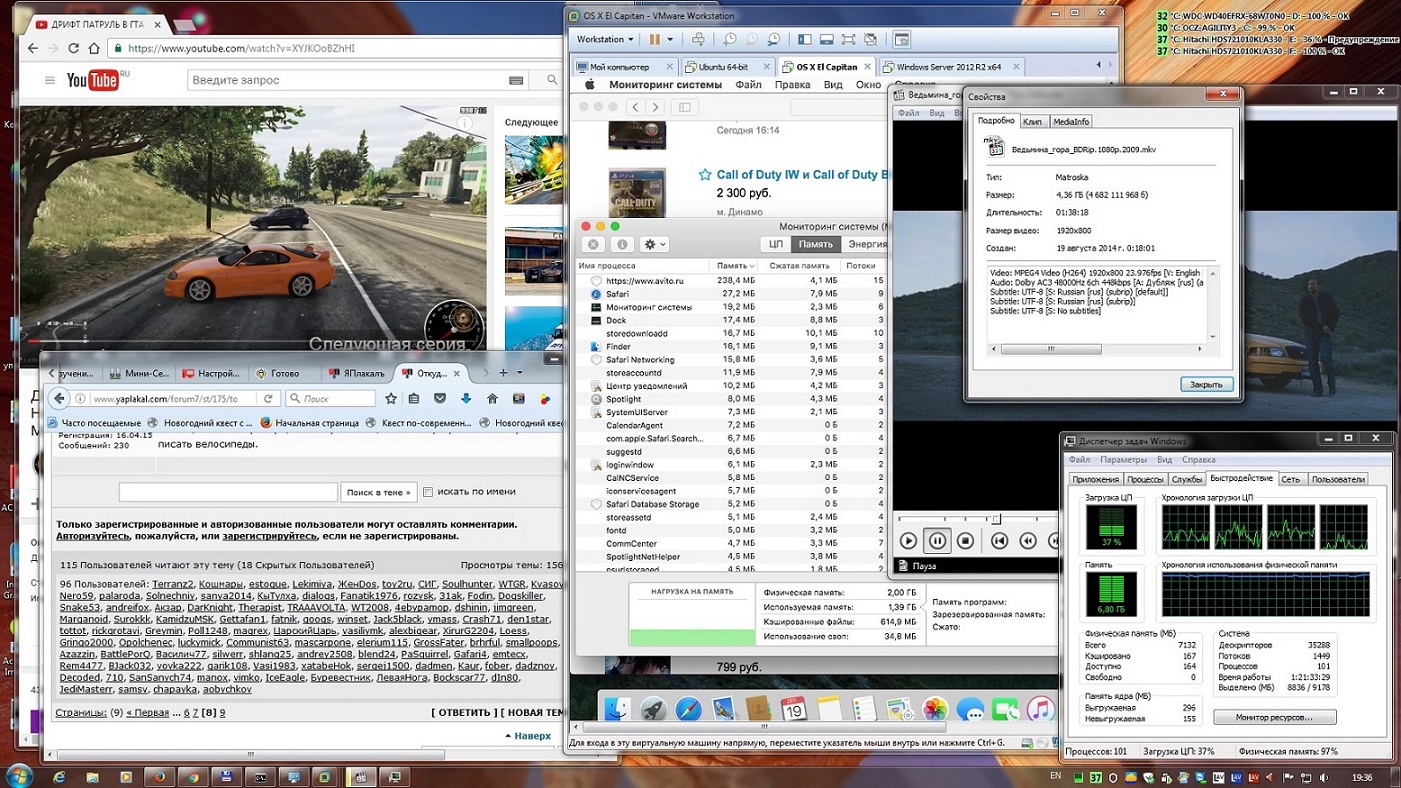The width and height of the screenshot is (1401, 788).
Task: Open iTunes icon in the macOS Dock
Action: [1040, 710]
